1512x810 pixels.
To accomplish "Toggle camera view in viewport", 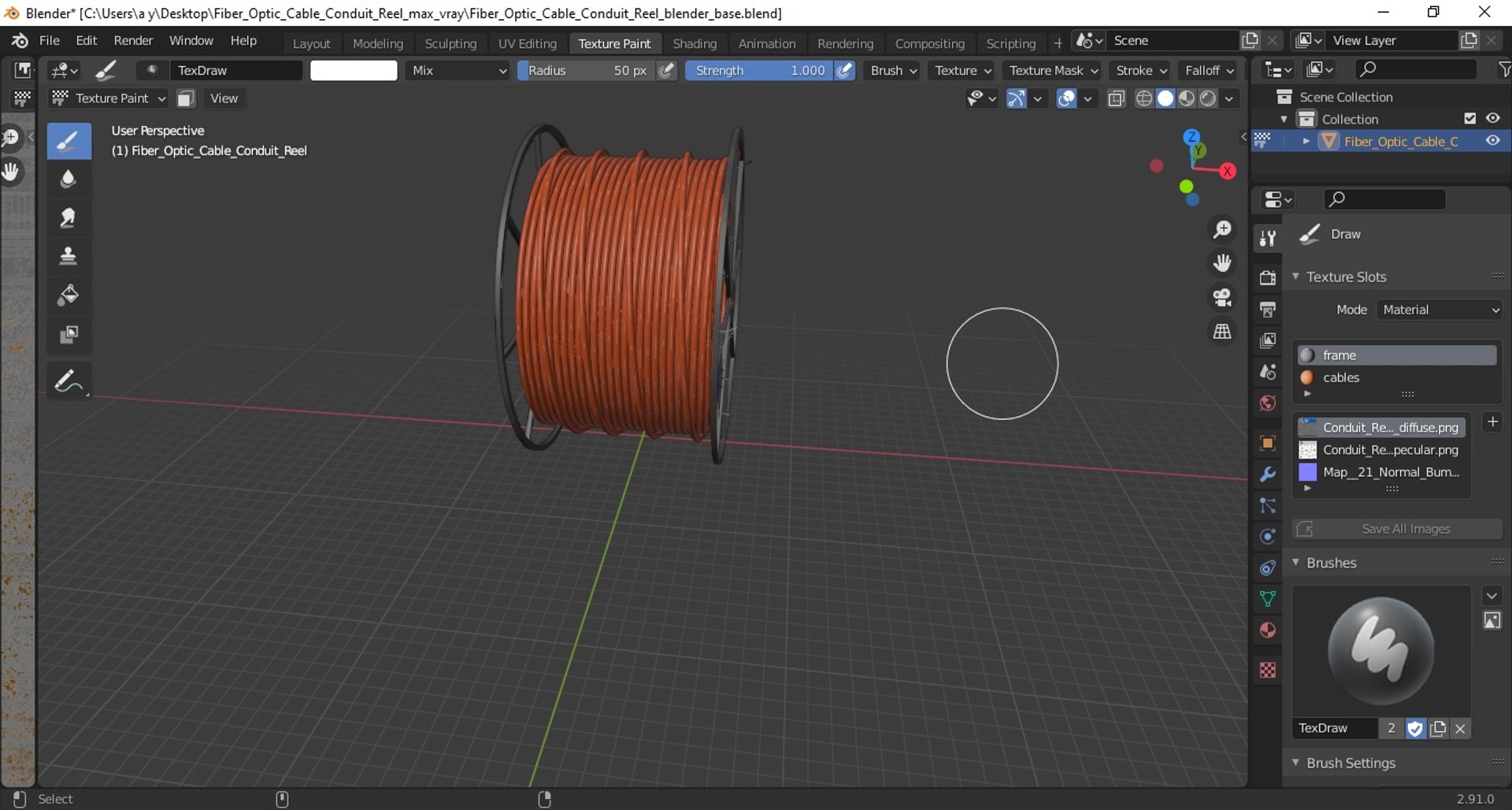I will [x=1222, y=297].
